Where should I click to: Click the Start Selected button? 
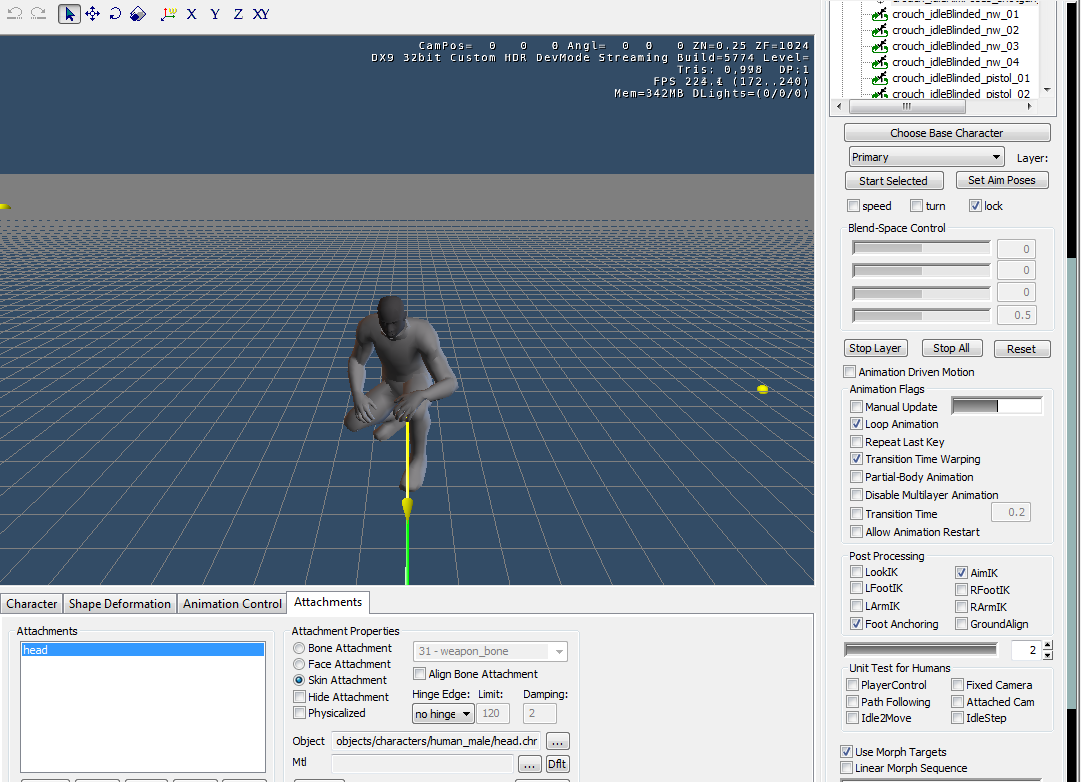tap(893, 181)
